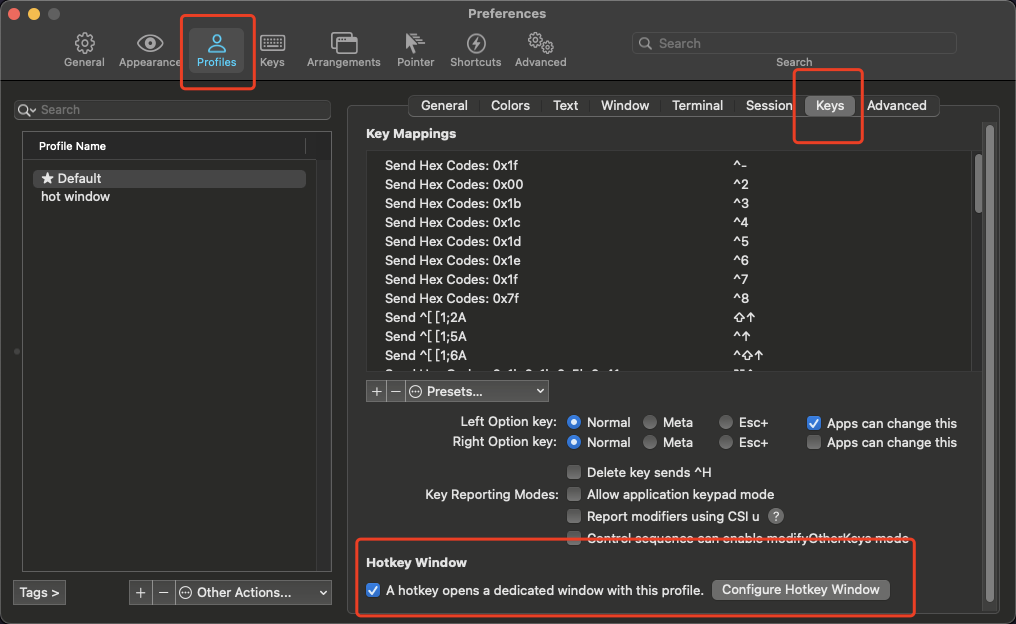Open the Other Actions... dropdown
The height and width of the screenshot is (624, 1016).
coord(253,592)
